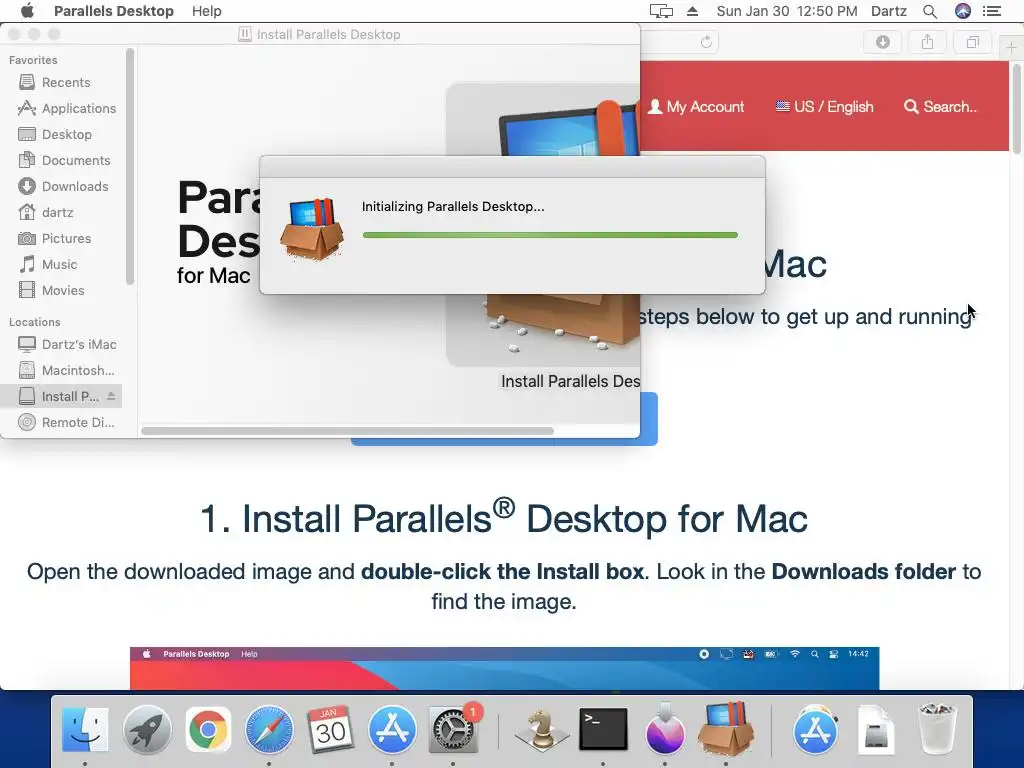Show Safari tab overview button

pos(972,42)
